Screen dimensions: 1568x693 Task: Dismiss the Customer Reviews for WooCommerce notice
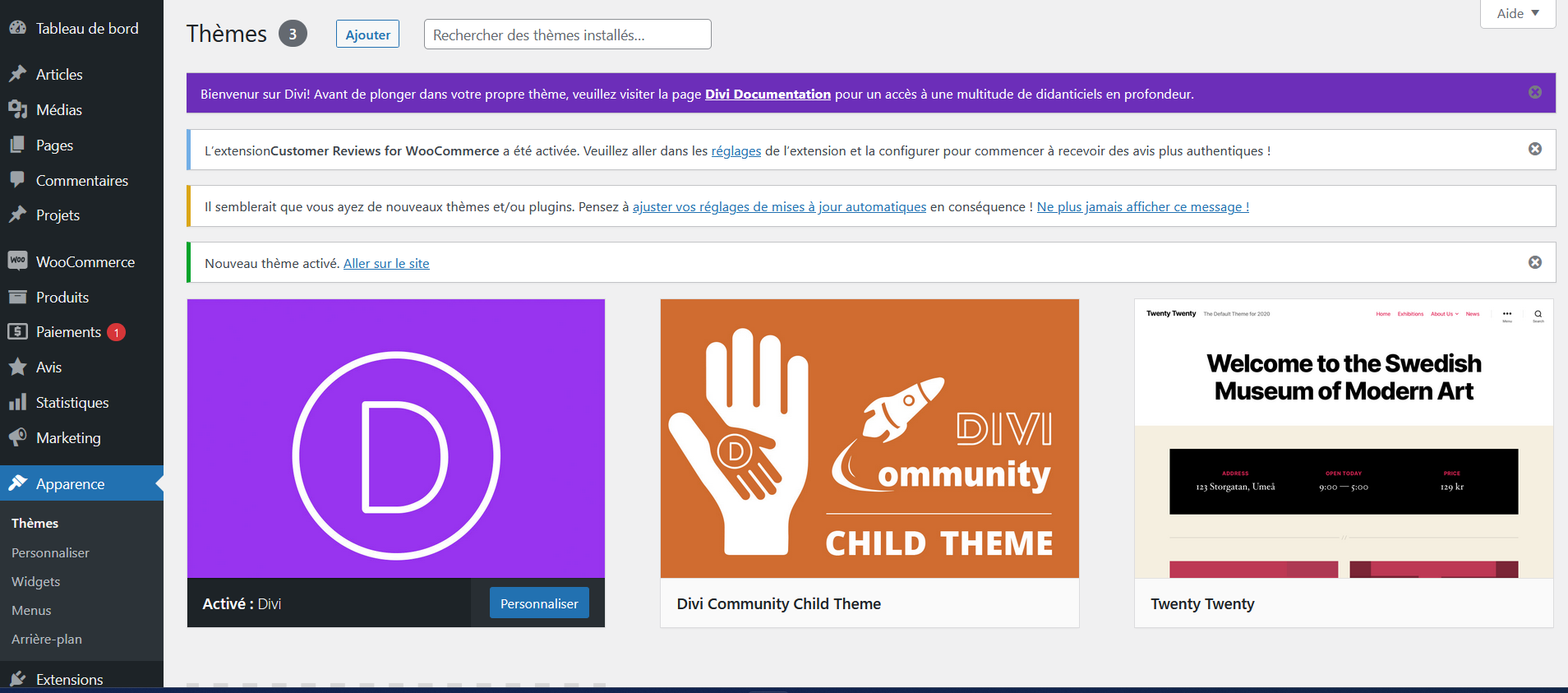coord(1535,149)
